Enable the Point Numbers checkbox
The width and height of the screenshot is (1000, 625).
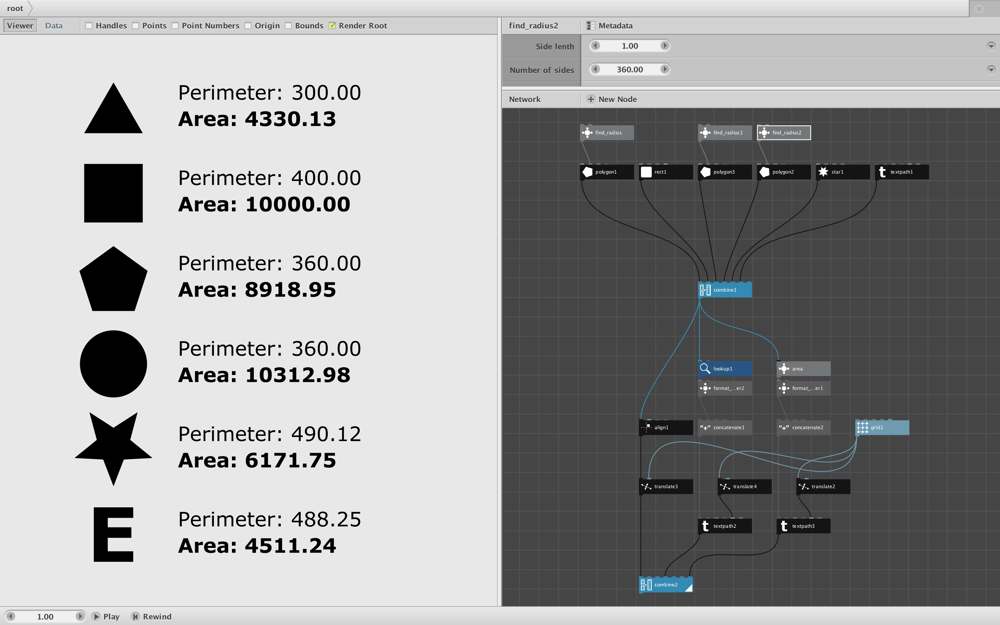point(175,26)
